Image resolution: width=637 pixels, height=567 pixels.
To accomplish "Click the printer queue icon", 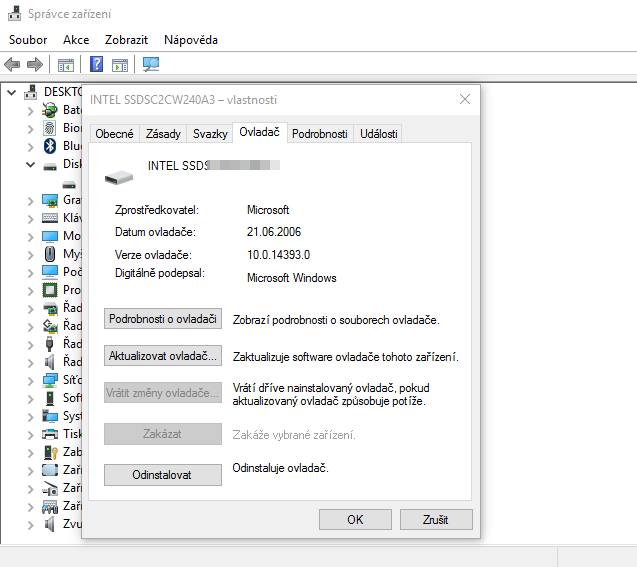I will (x=50, y=434).
